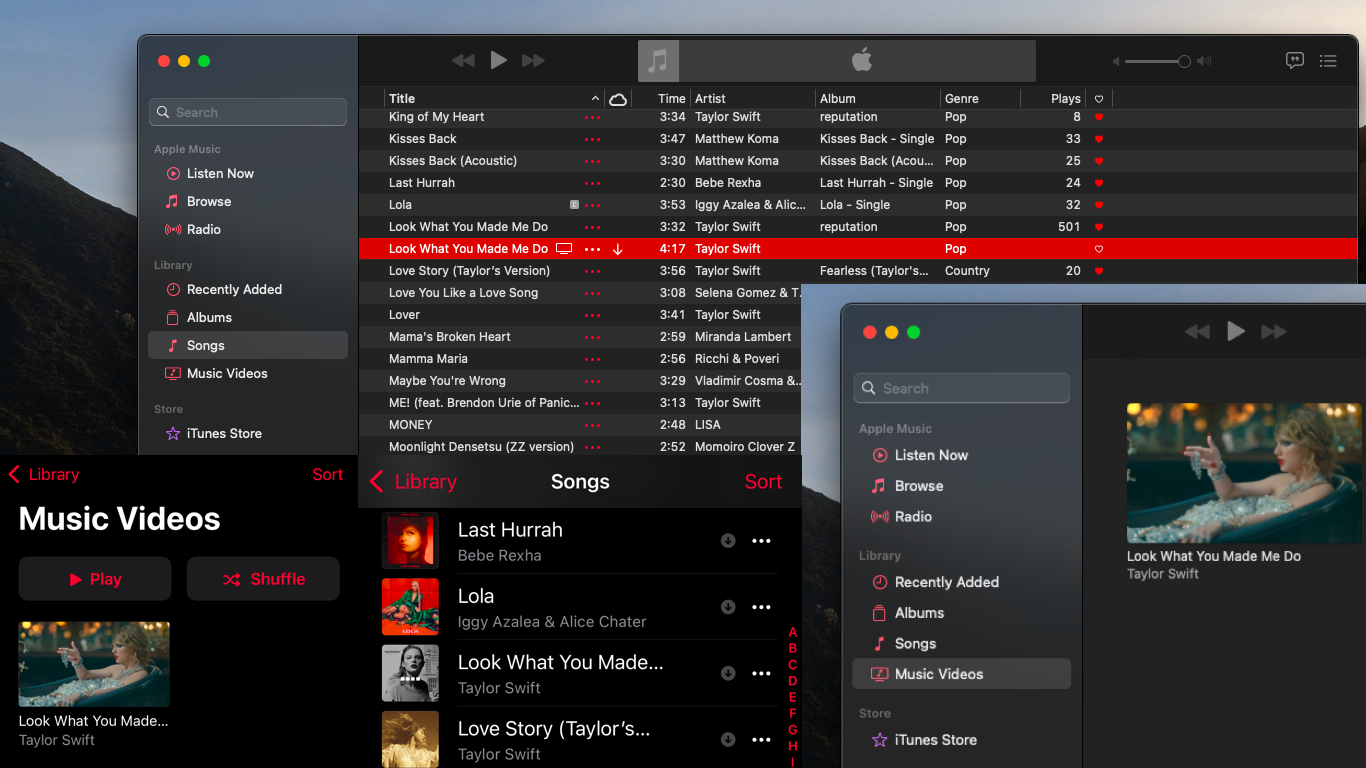Open Albums in the front window sidebar

(x=919, y=613)
